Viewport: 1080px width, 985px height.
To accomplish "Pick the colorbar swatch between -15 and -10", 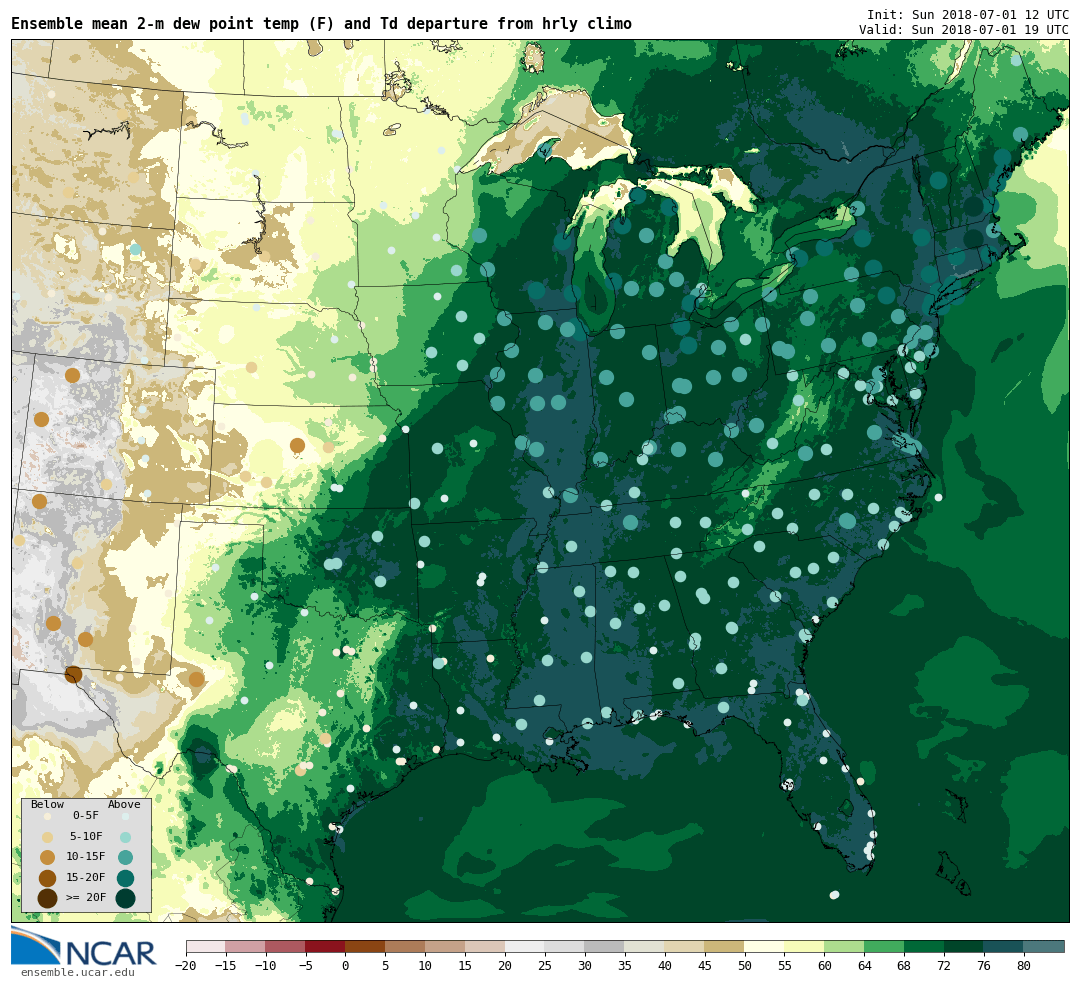I will 246,946.
